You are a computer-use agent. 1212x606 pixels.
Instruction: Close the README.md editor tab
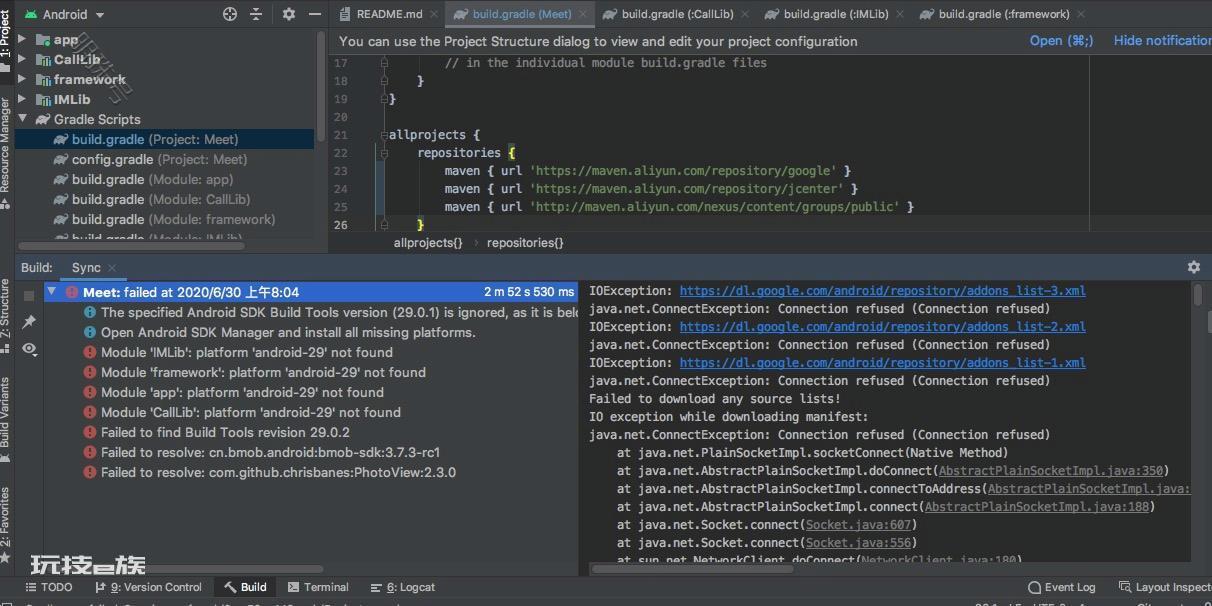coord(436,14)
